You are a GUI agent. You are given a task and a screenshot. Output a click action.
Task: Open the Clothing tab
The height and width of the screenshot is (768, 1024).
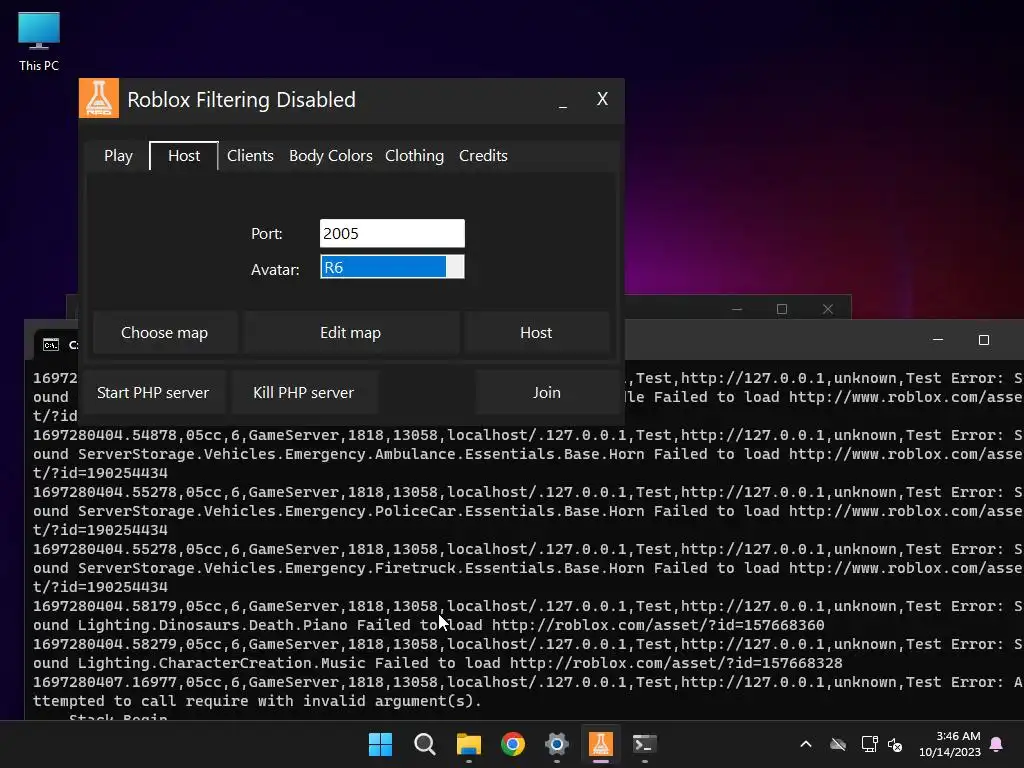tap(414, 155)
